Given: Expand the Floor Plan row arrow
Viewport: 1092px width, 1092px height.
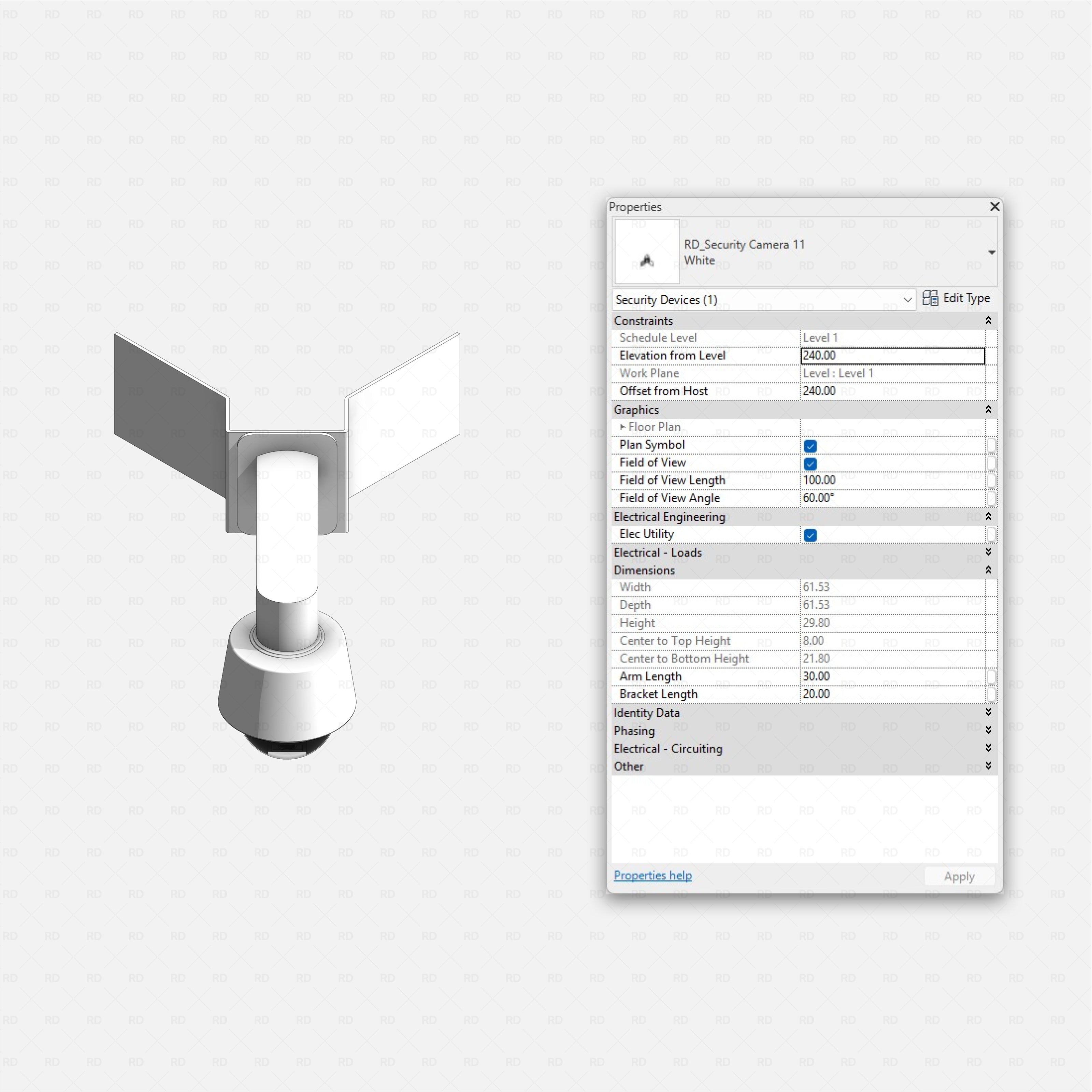Looking at the screenshot, I should click(x=622, y=427).
